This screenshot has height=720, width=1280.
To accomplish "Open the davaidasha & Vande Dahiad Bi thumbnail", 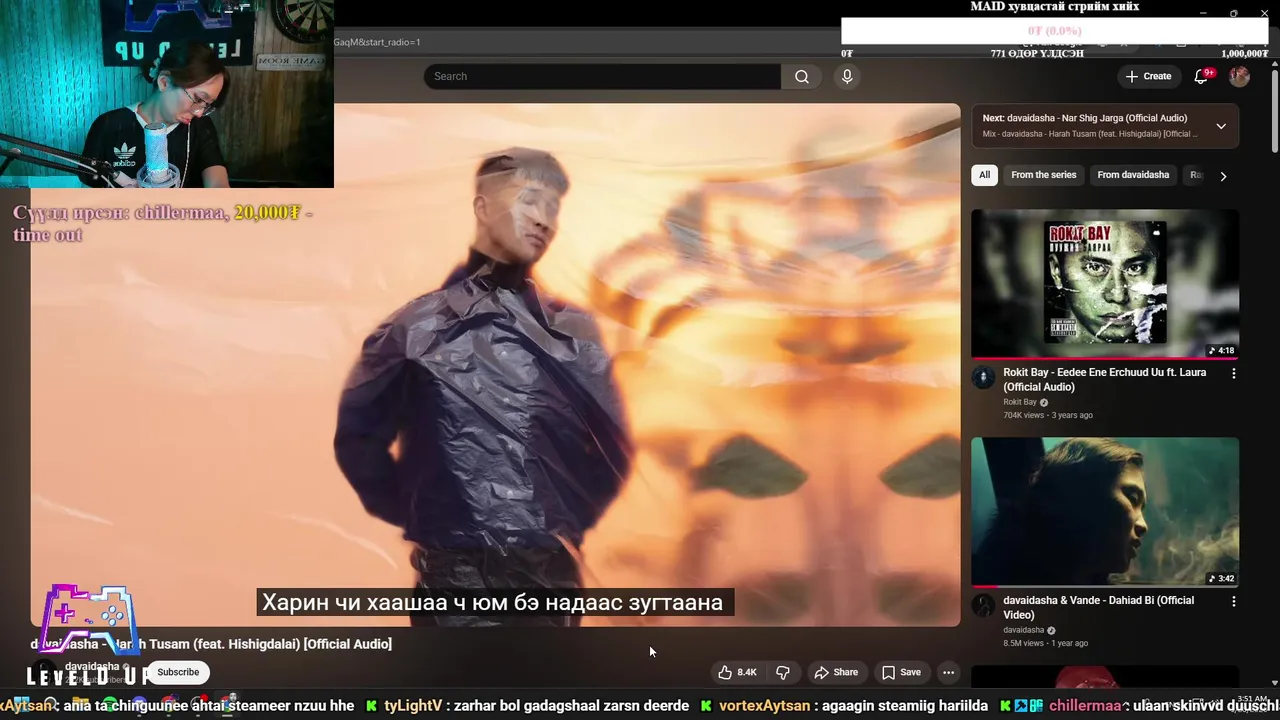I will pyautogui.click(x=1105, y=511).
